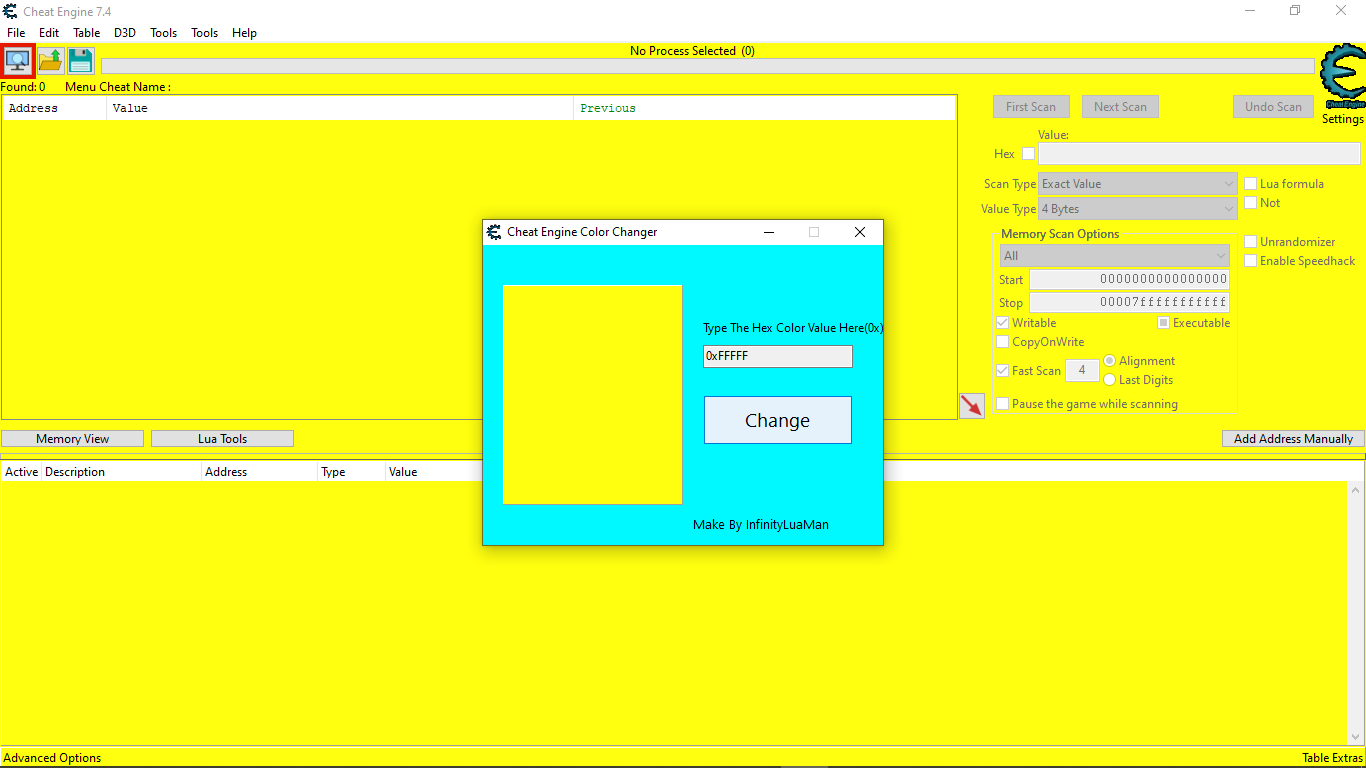
Task: Open the Help menu
Action: click(245, 33)
